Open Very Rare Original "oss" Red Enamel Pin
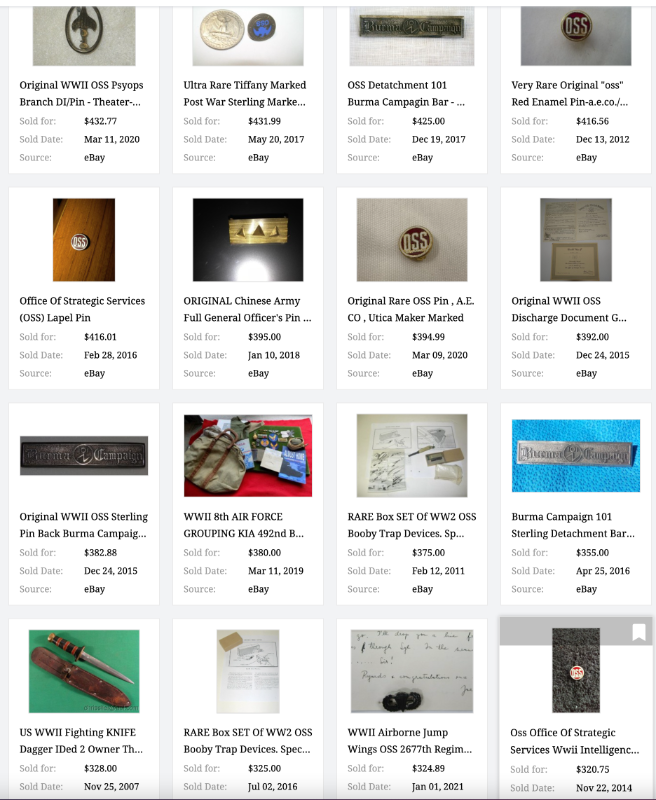The image size is (656, 800). pyautogui.click(x=569, y=93)
